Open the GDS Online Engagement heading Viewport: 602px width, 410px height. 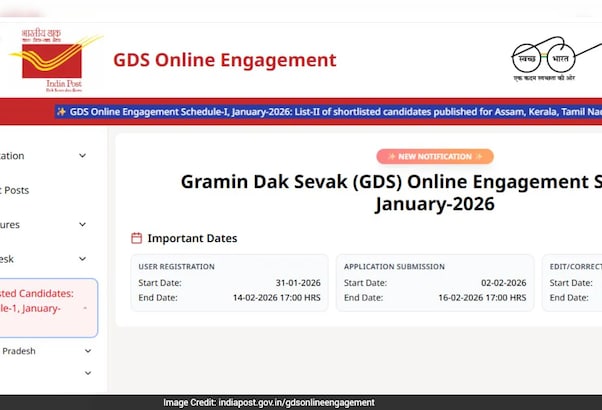tap(225, 60)
